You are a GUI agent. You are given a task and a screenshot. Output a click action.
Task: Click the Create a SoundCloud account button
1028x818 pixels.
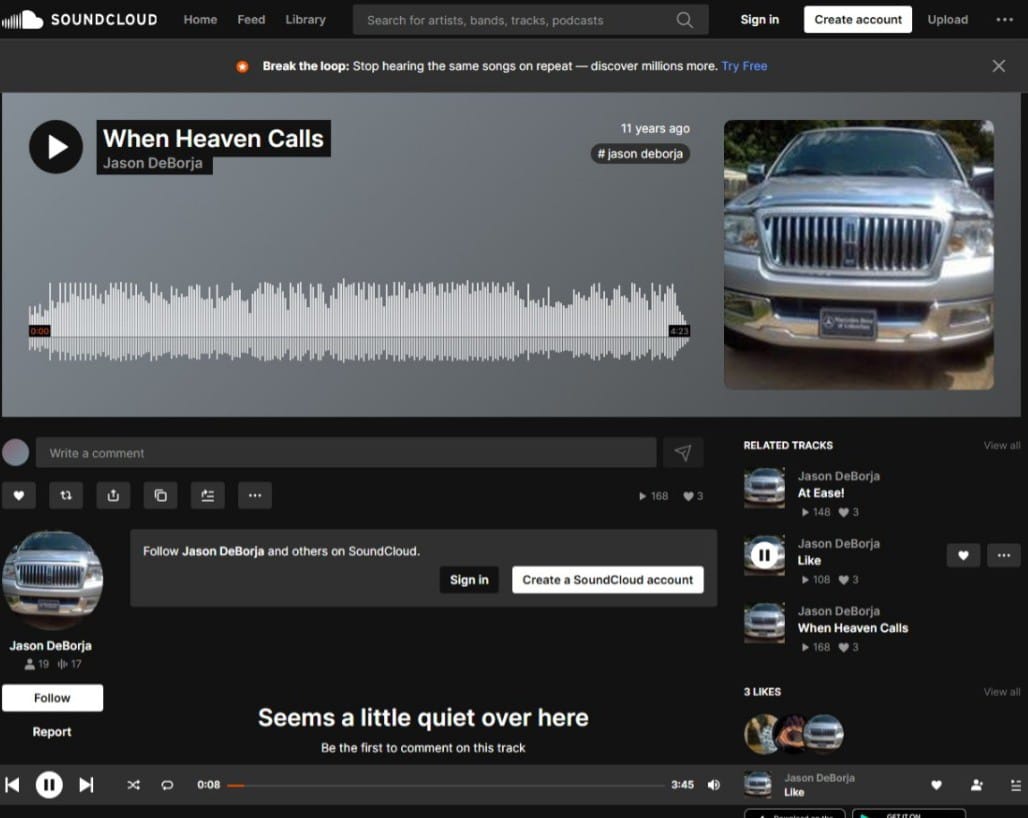[607, 580]
